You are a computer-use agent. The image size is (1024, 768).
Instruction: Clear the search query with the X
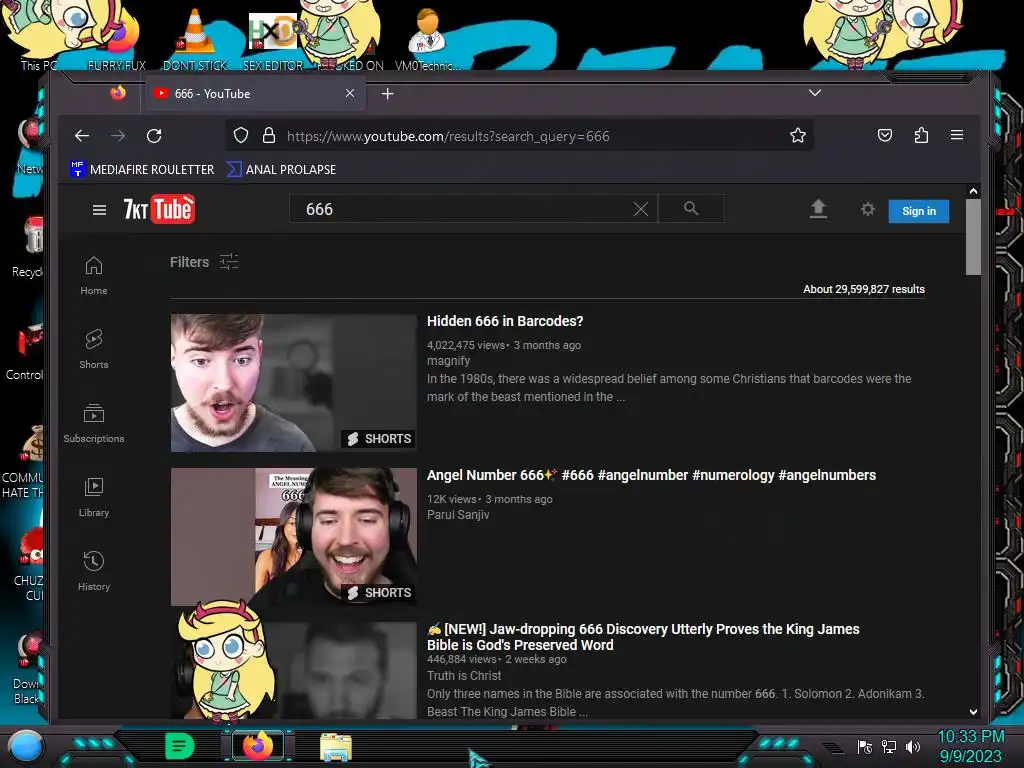point(641,209)
